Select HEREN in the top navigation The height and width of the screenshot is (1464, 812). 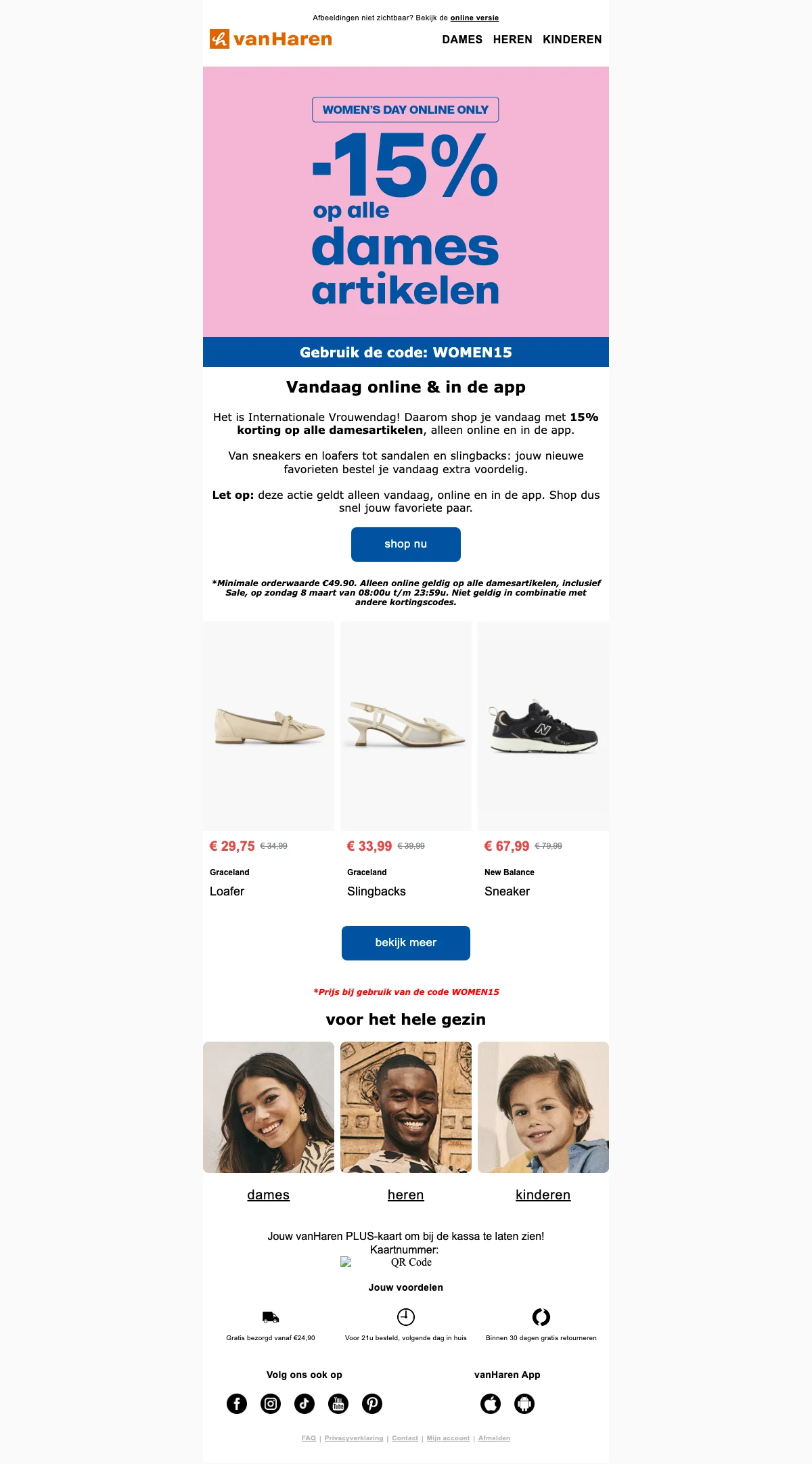click(x=513, y=39)
